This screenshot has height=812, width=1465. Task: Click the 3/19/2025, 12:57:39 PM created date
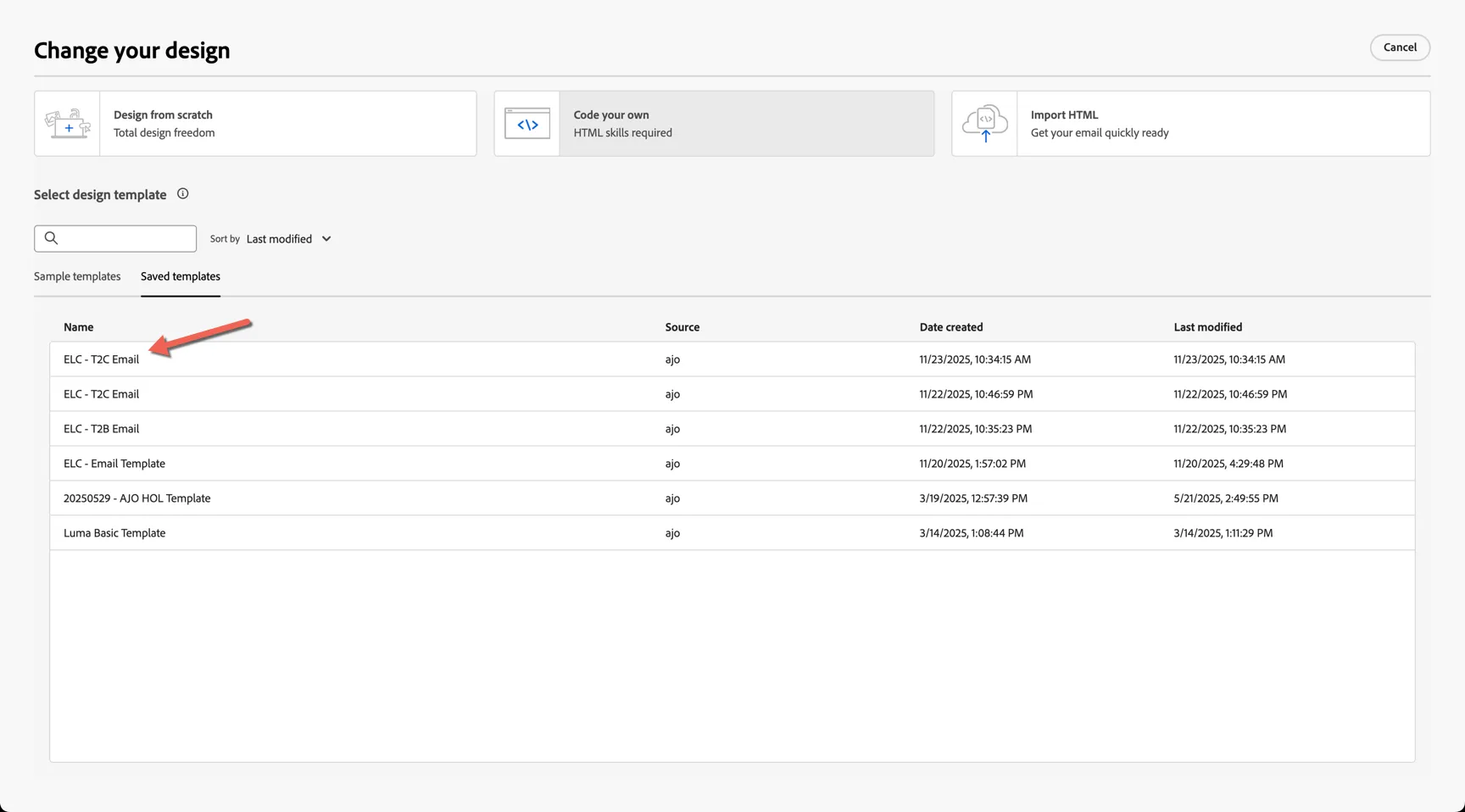click(973, 498)
